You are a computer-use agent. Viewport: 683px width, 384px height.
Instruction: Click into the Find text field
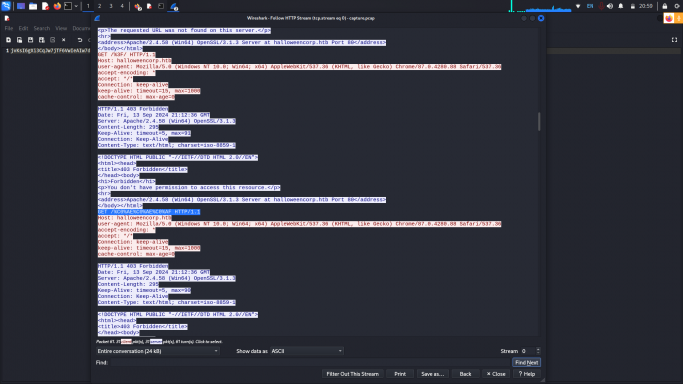coord(310,362)
